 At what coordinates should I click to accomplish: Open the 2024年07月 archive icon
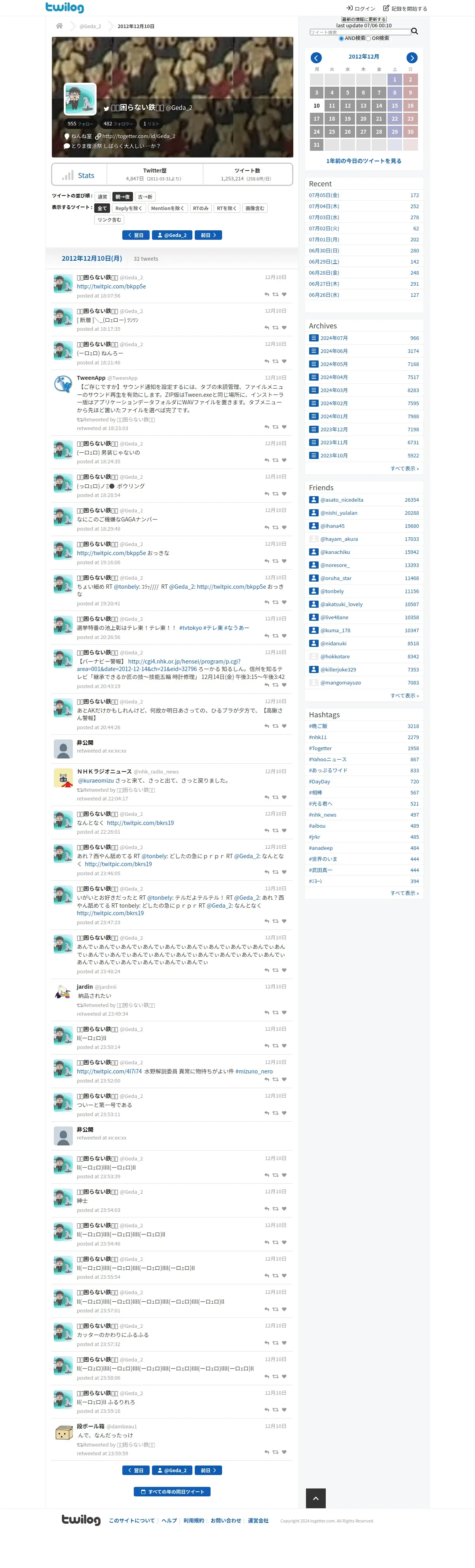pos(313,338)
